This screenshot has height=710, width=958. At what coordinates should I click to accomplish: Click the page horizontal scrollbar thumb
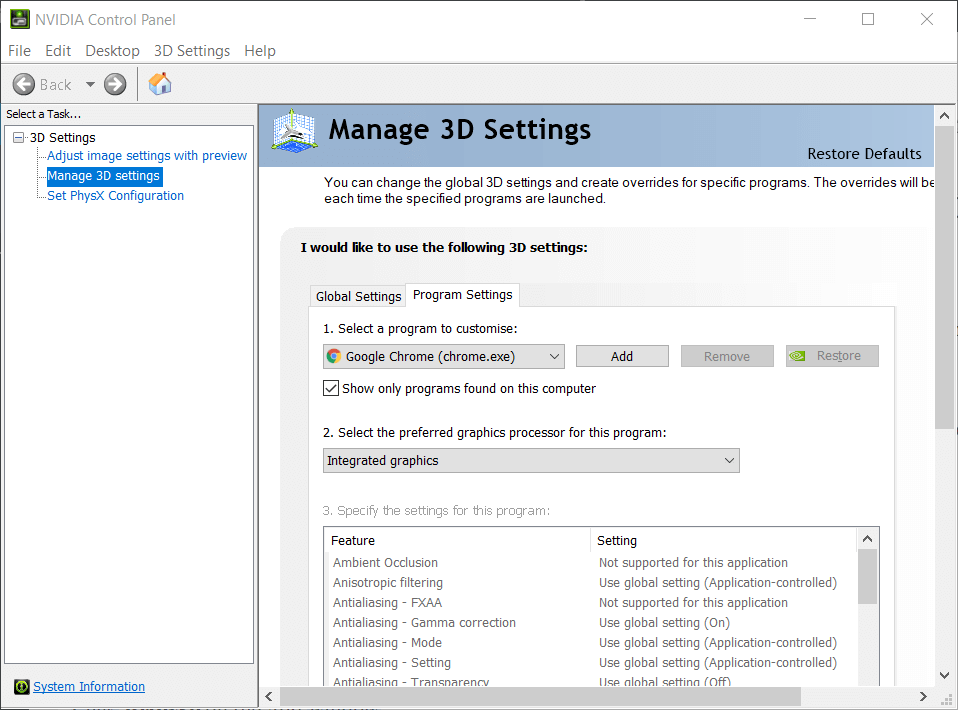[540, 696]
